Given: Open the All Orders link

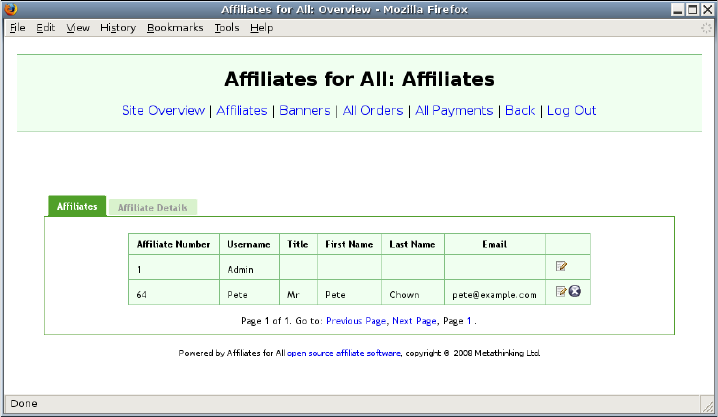Looking at the screenshot, I should click(373, 110).
